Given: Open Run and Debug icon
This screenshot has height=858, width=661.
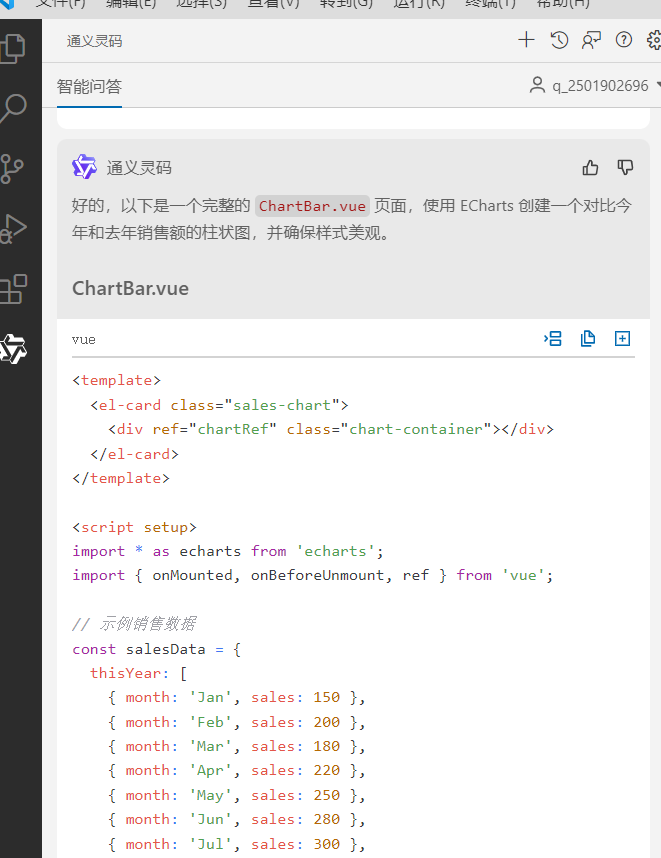Looking at the screenshot, I should 12,229.
